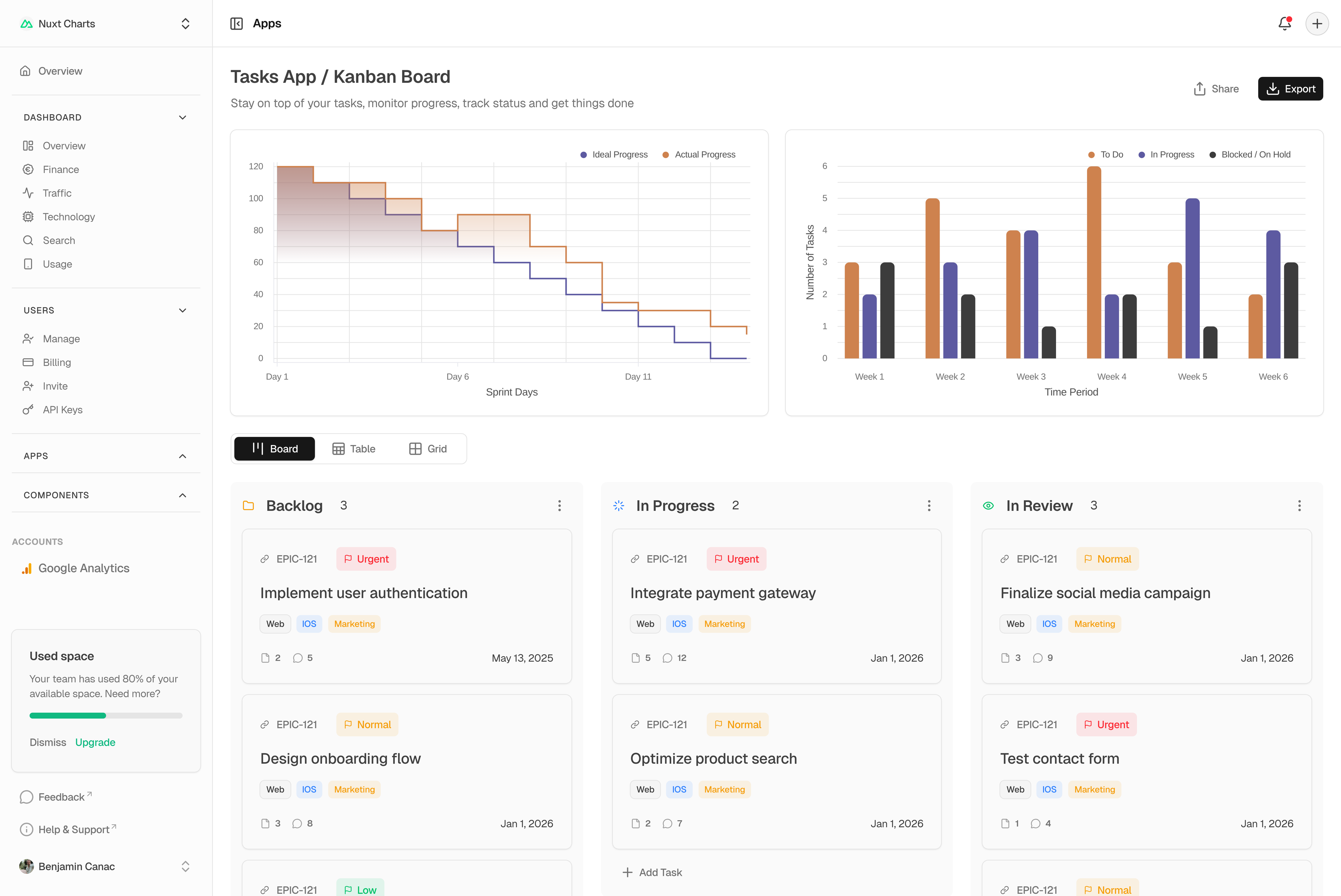Open In Review column options menu

[x=1299, y=506]
